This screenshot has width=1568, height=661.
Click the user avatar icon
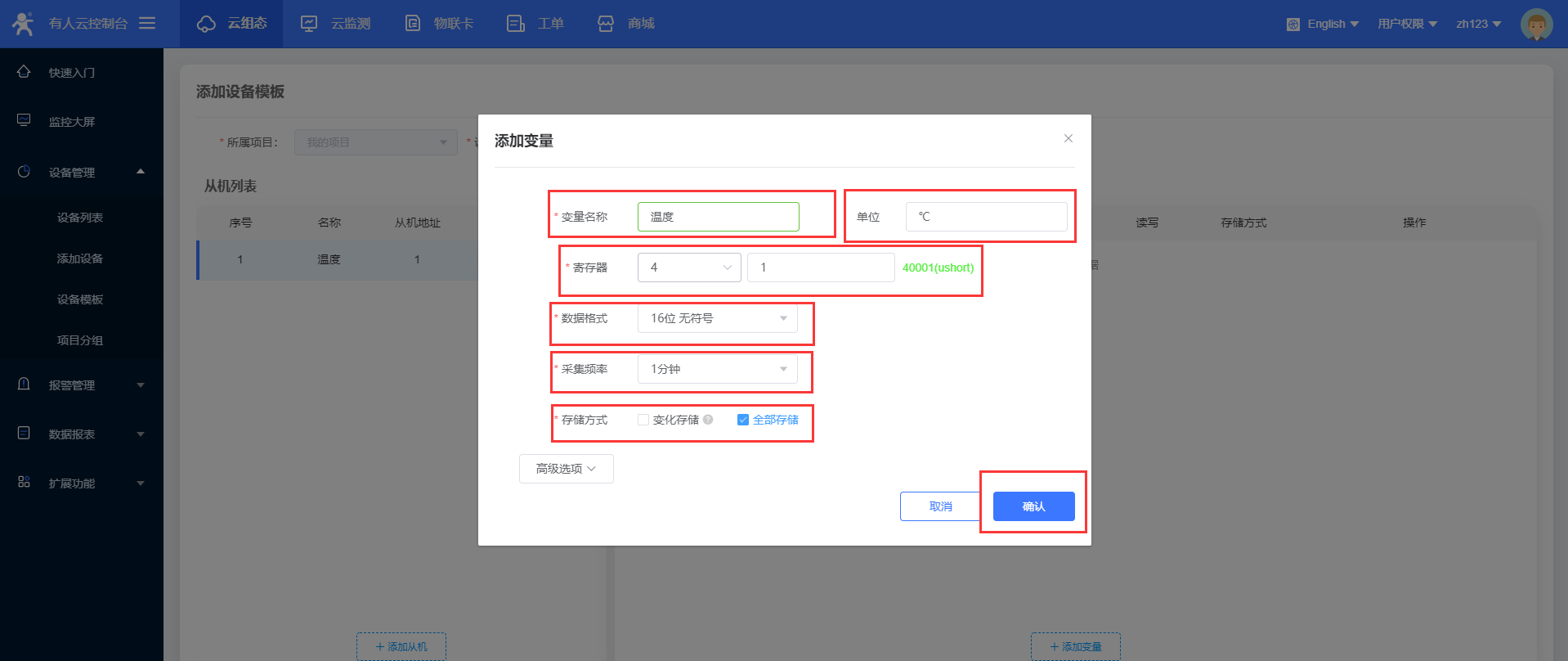coord(1536,25)
